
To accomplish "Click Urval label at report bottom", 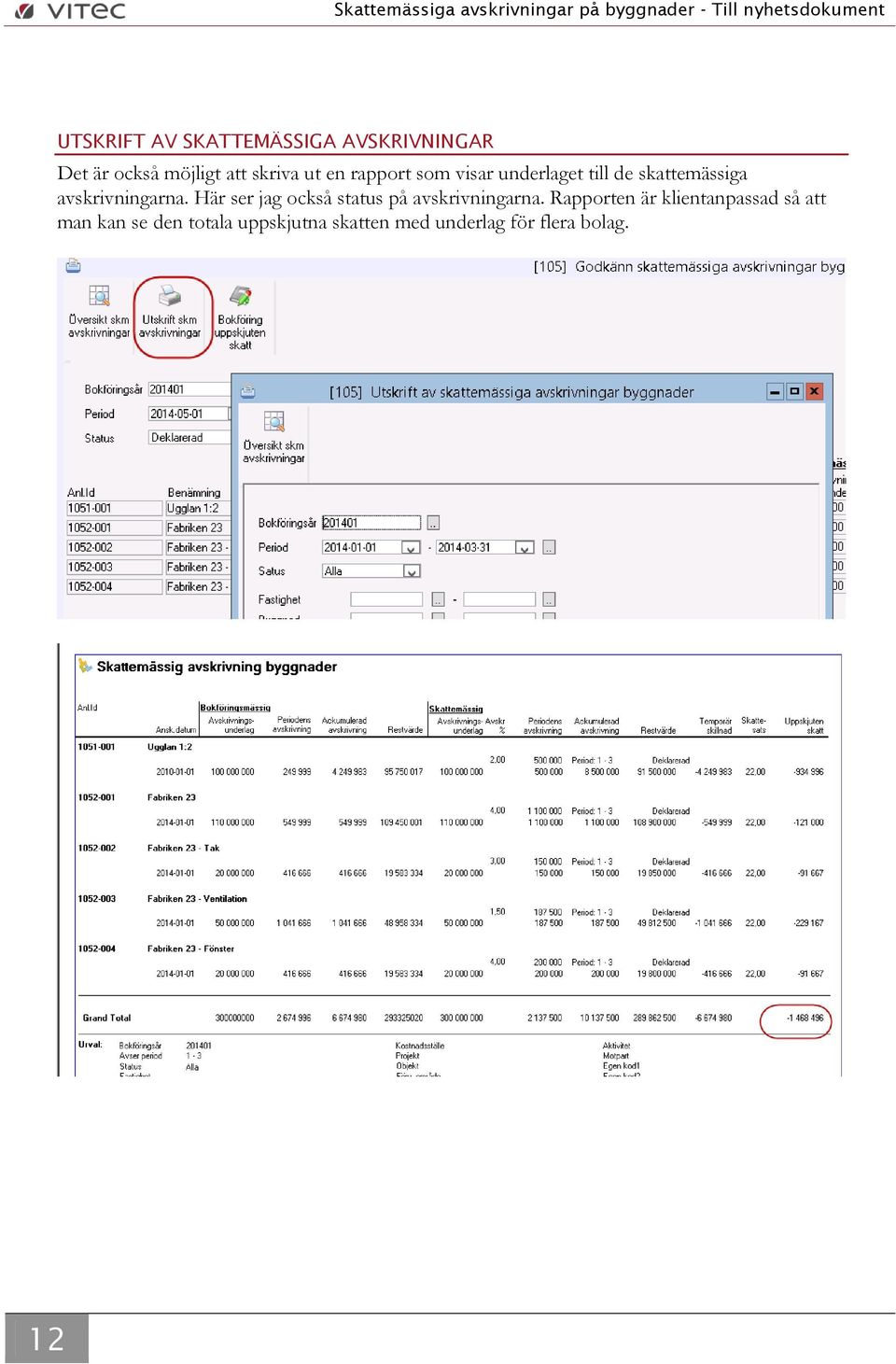I will tap(90, 1044).
